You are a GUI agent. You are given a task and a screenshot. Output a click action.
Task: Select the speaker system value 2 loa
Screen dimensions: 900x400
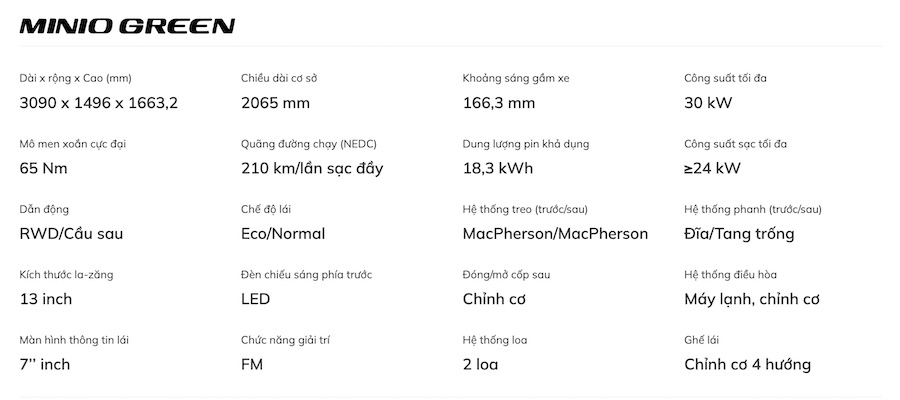[x=480, y=364]
